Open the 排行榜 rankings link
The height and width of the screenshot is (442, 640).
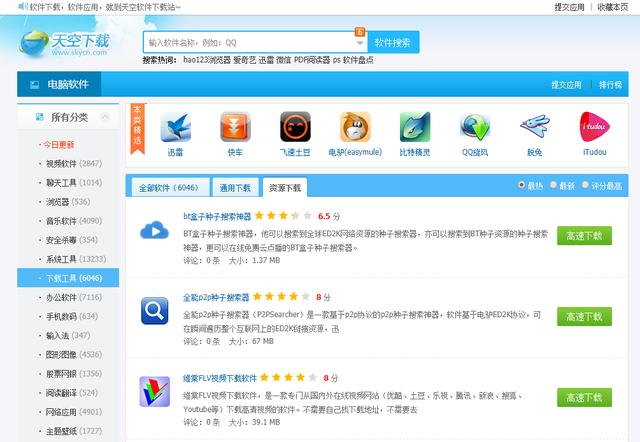pos(610,84)
